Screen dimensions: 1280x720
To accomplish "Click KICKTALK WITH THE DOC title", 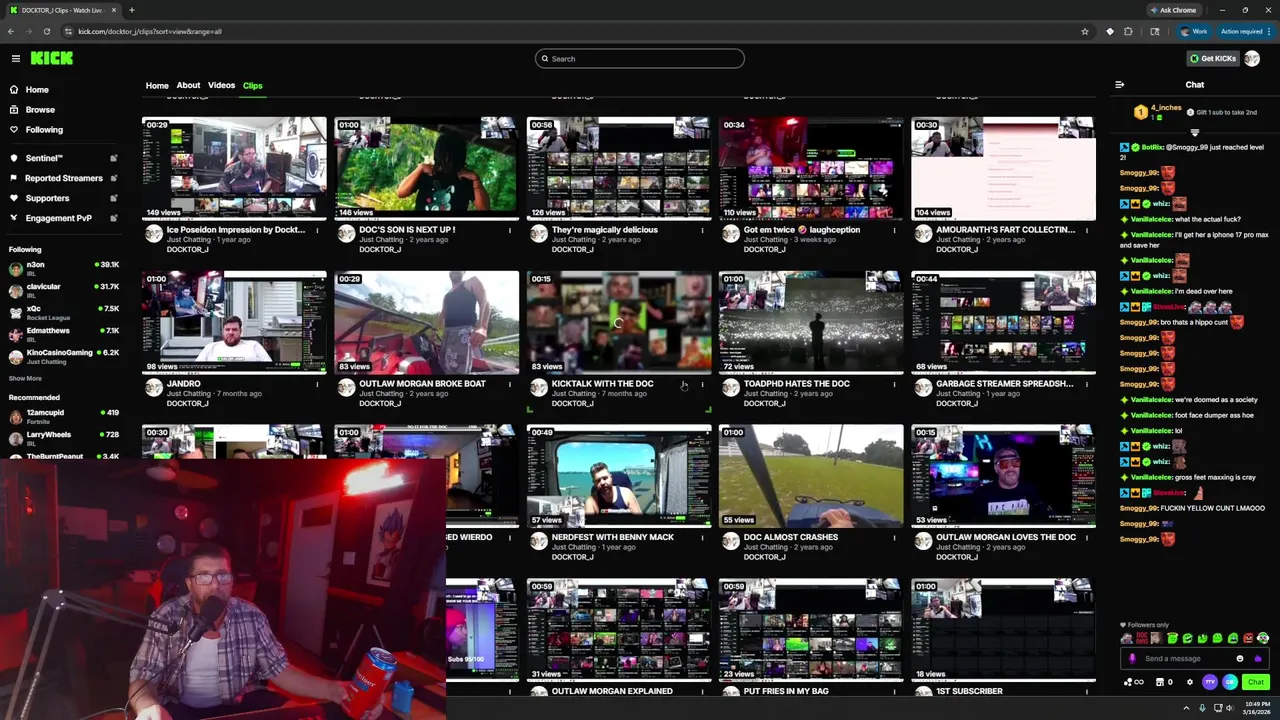I will tap(602, 384).
